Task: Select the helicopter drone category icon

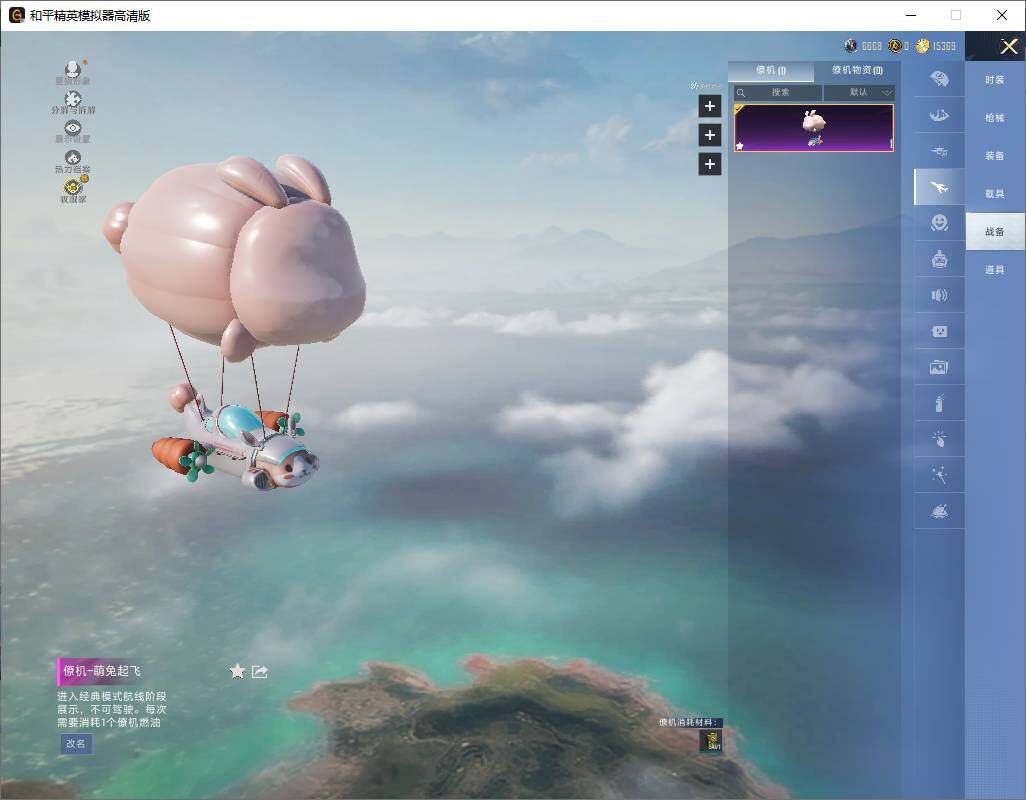Action: 939,151
